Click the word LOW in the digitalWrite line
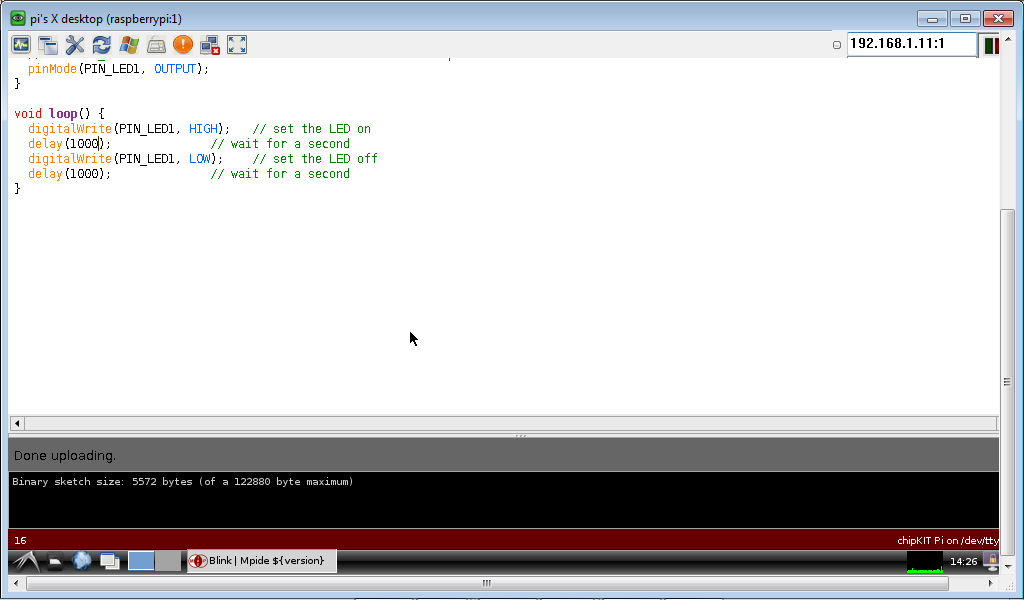The image size is (1024, 600). pos(200,159)
